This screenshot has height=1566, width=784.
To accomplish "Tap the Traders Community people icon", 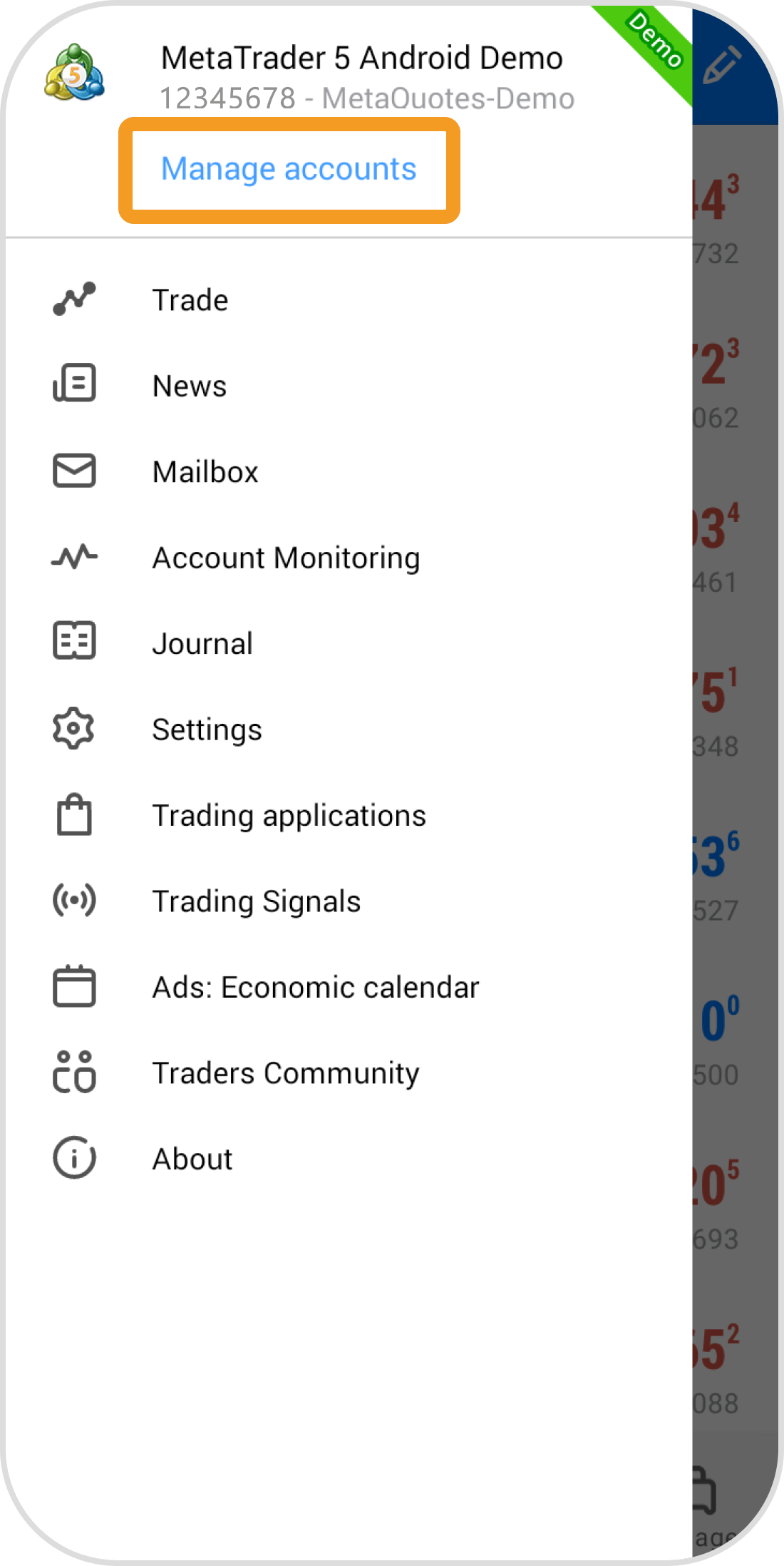I will tap(74, 1072).
